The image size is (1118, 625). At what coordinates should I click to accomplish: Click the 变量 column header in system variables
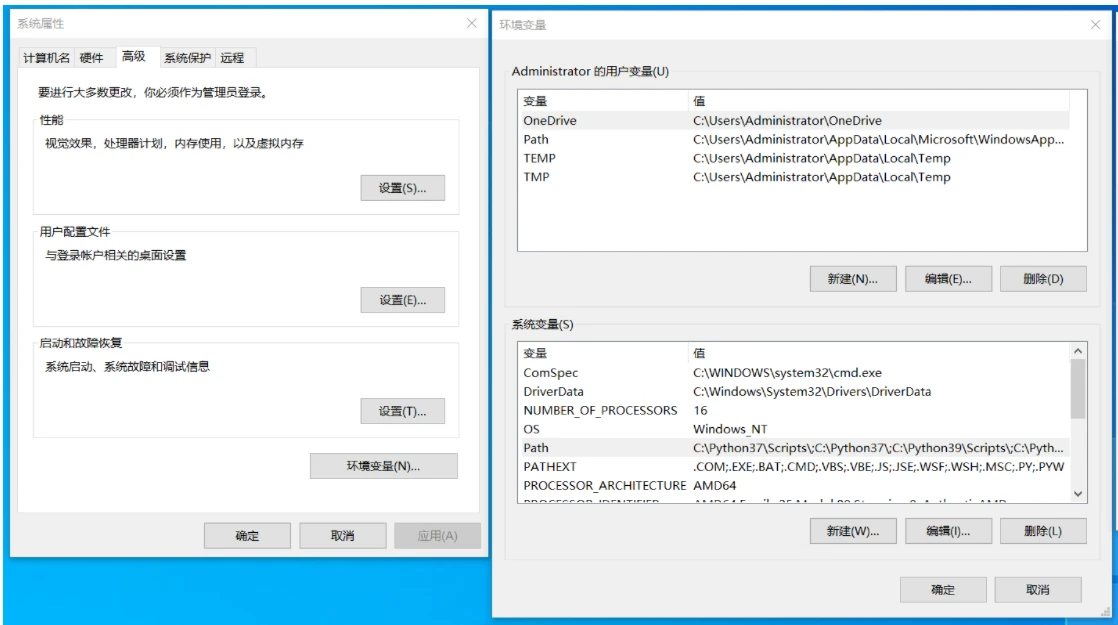600,353
